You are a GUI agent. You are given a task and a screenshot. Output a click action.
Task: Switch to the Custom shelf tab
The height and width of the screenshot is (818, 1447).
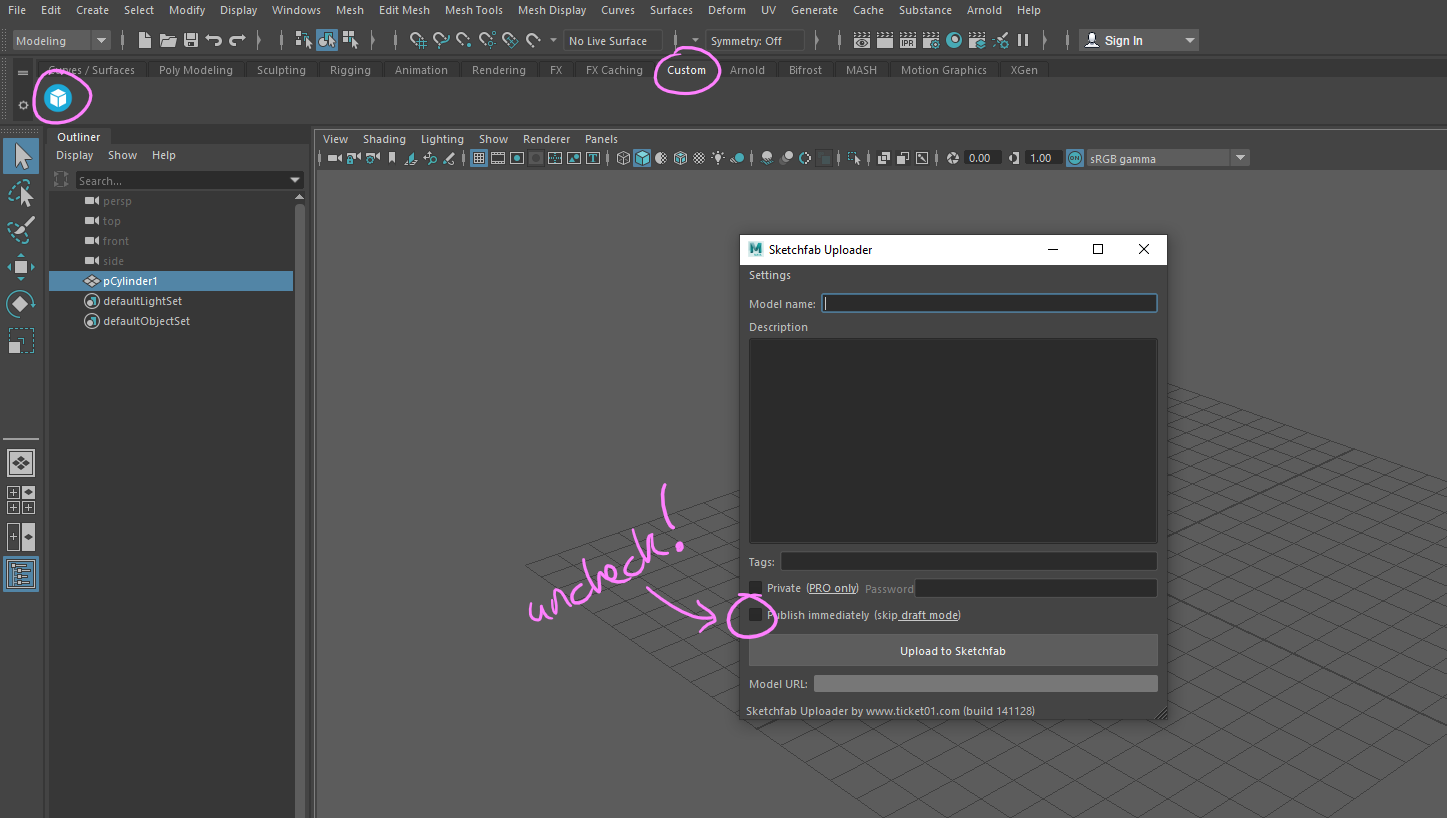(x=686, y=70)
